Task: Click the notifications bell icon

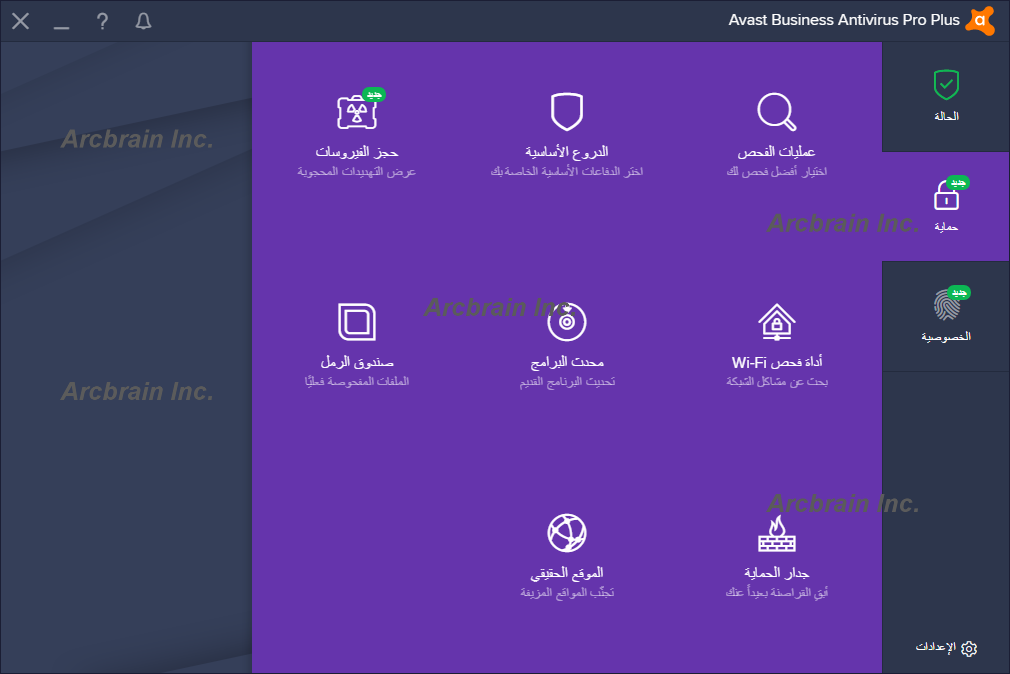Action: click(x=143, y=21)
